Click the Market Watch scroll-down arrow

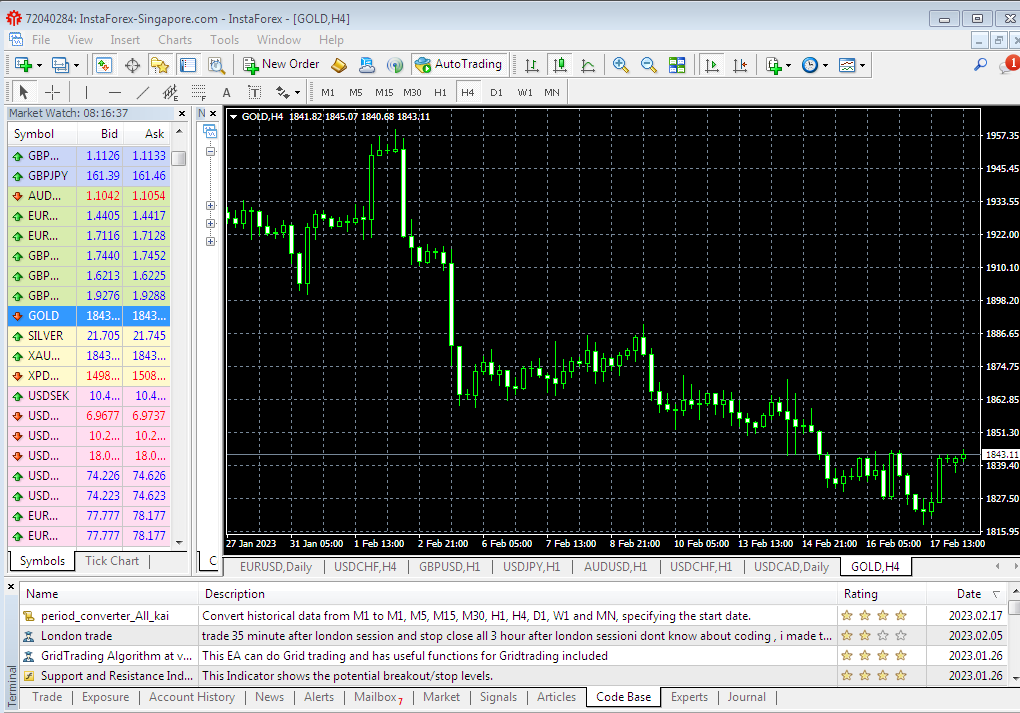pos(179,543)
